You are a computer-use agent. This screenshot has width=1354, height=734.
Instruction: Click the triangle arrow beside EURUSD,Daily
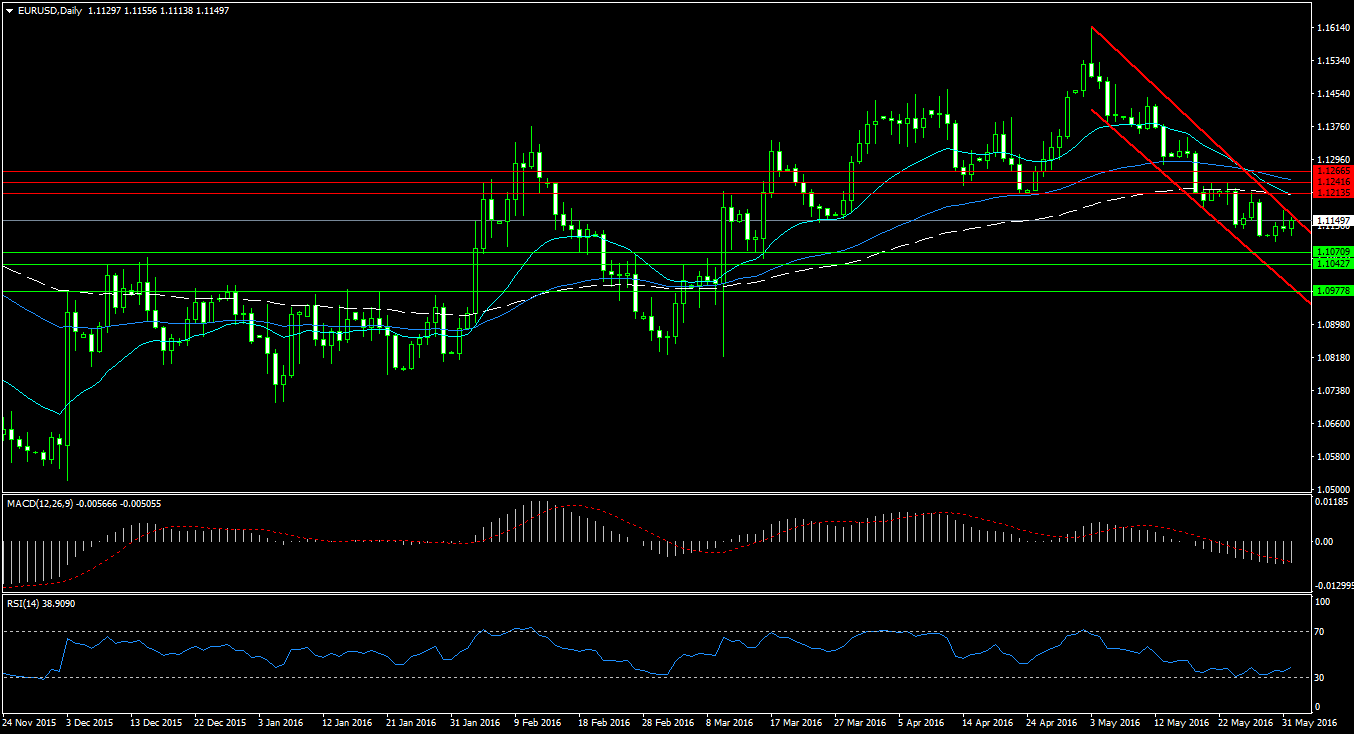pos(9,10)
